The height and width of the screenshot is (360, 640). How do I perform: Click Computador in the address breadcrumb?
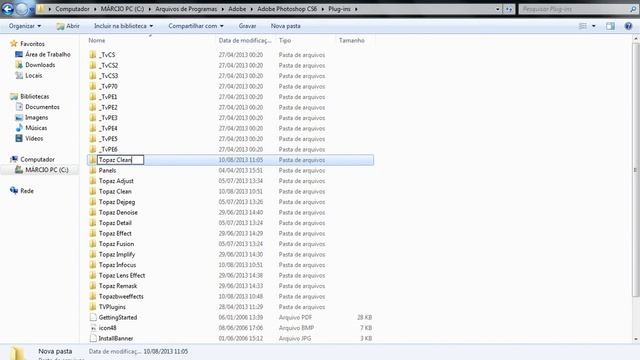pyautogui.click(x=72, y=9)
